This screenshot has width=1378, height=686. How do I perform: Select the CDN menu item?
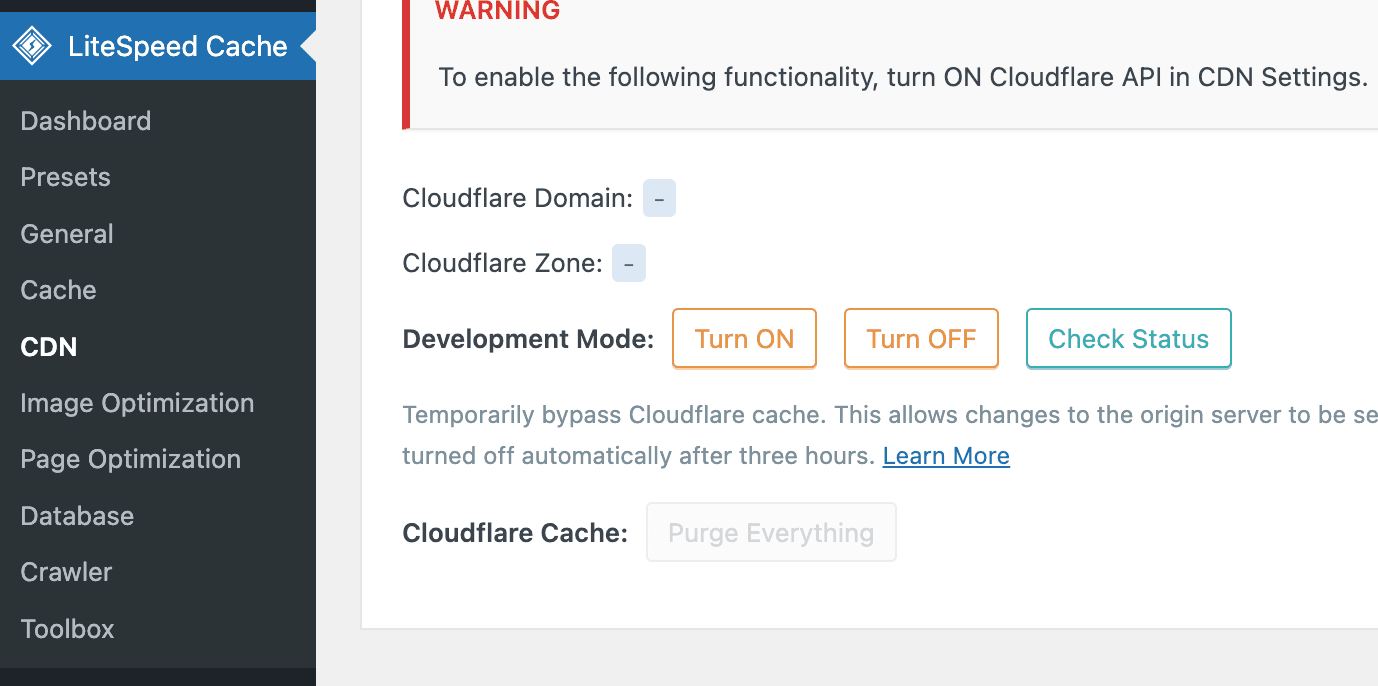pyautogui.click(x=48, y=346)
